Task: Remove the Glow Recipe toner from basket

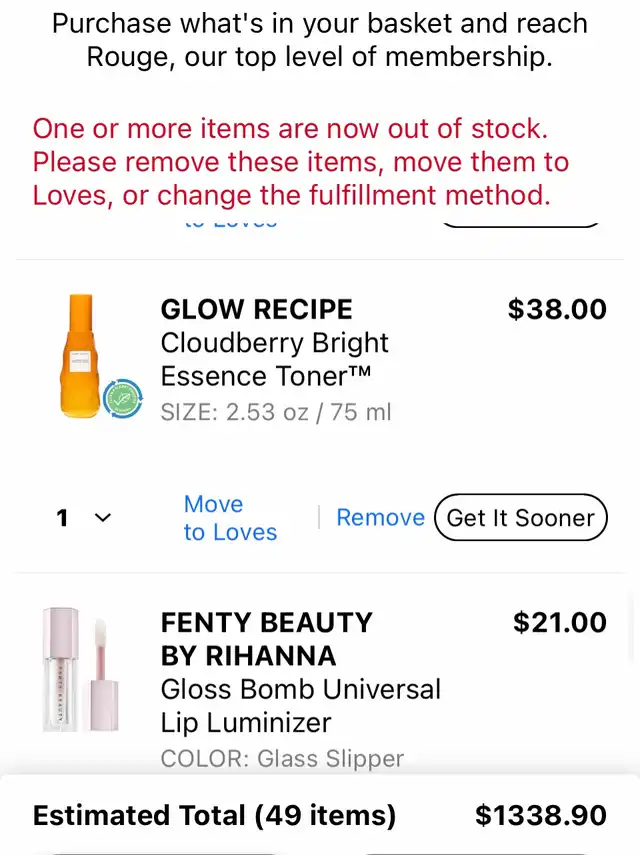Action: (x=381, y=517)
